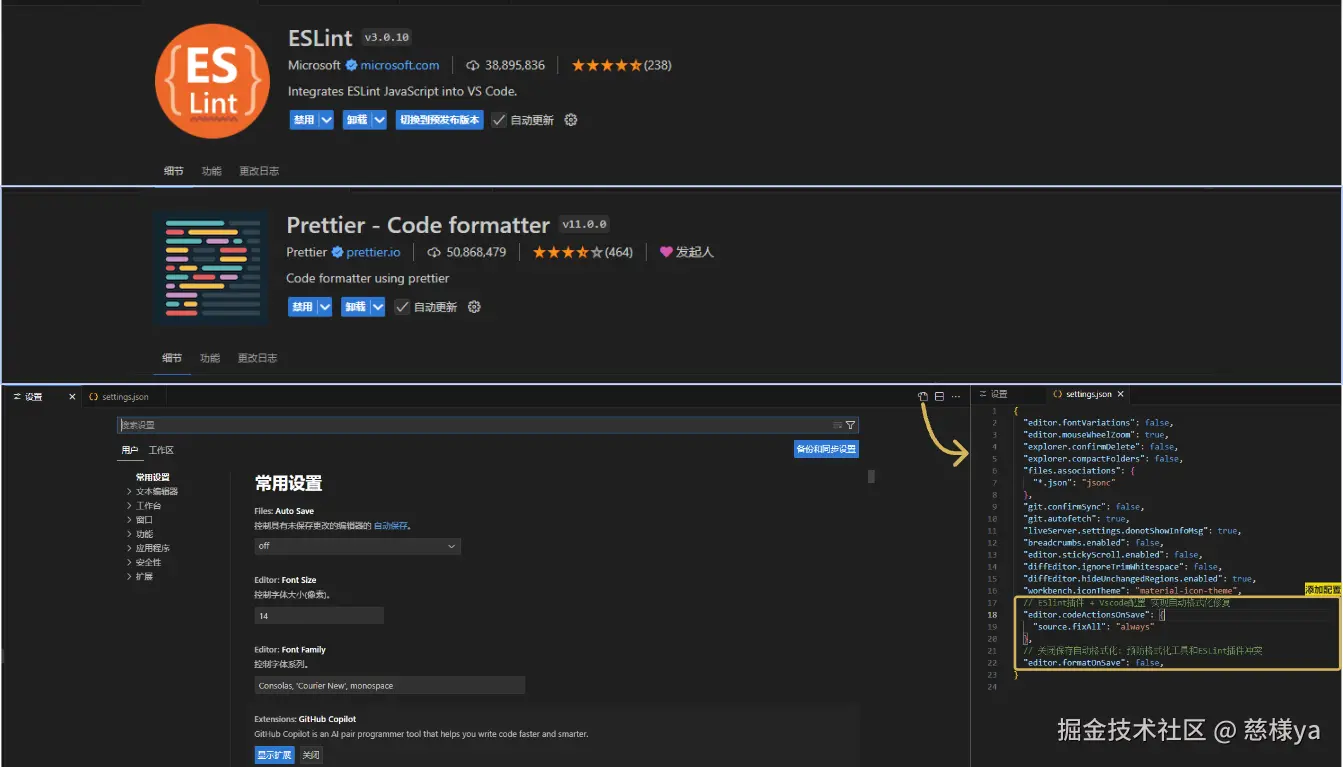Open microsoft.com publisher link
The image size is (1343, 767).
pyautogui.click(x=400, y=65)
